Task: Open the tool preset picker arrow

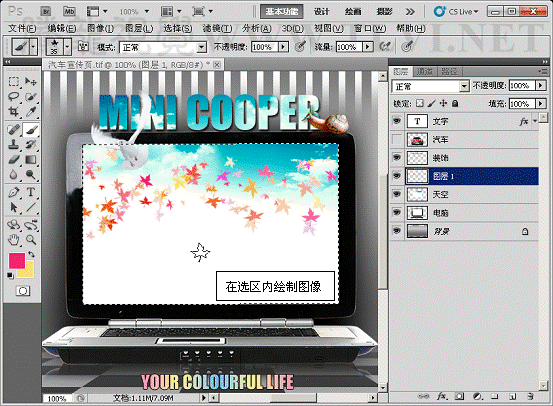Action: click(34, 46)
